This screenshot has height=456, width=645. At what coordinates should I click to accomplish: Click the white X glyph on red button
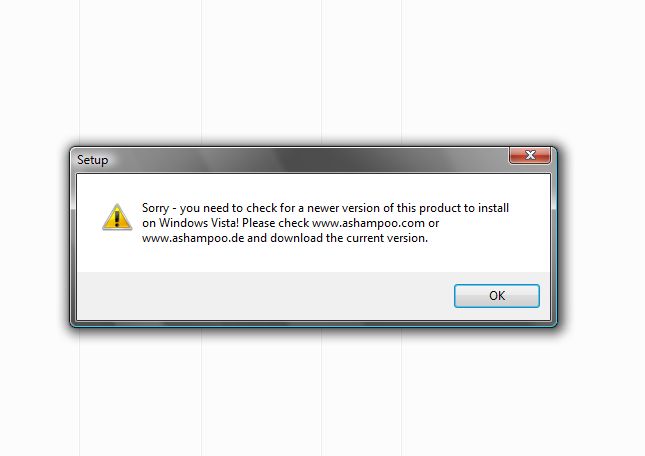click(x=530, y=155)
